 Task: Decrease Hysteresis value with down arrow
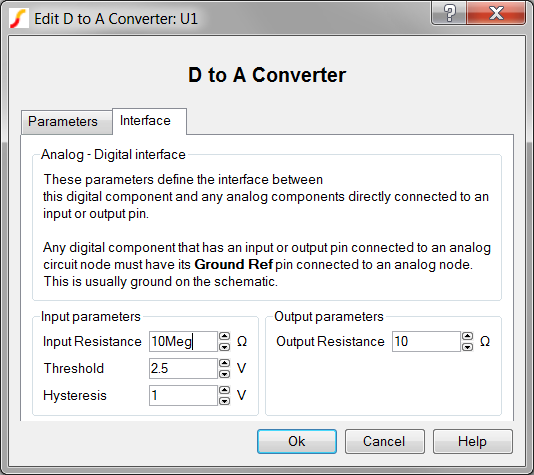point(224,400)
